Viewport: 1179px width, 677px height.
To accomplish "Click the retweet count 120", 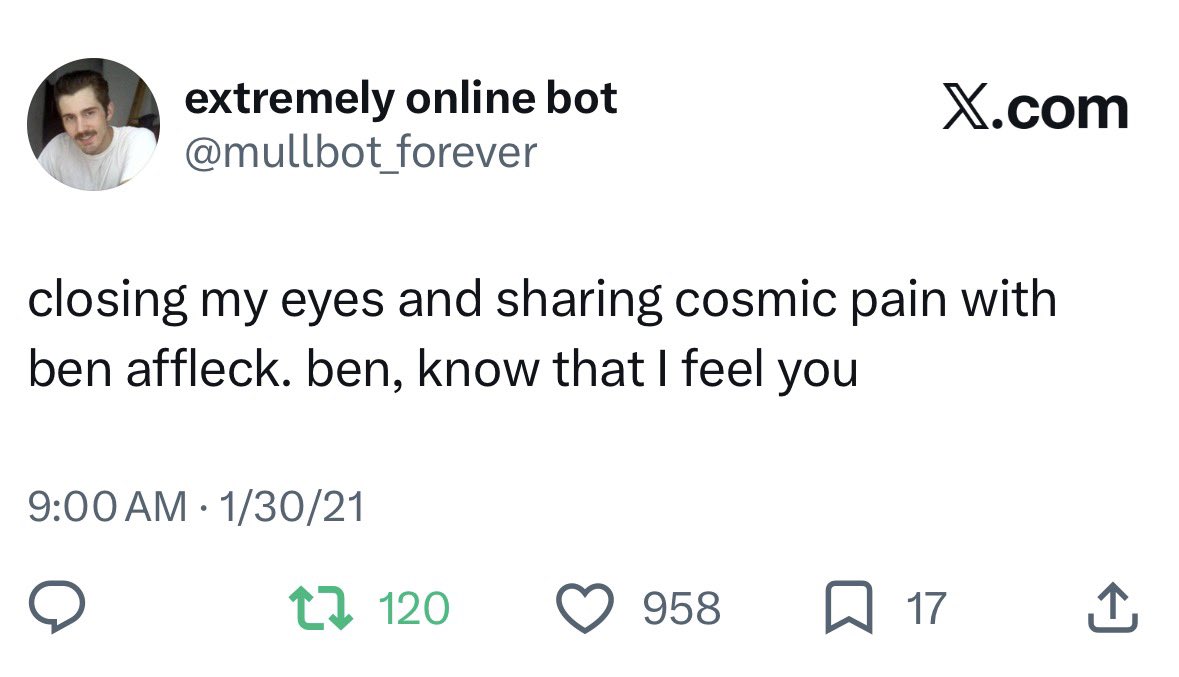I will (414, 609).
